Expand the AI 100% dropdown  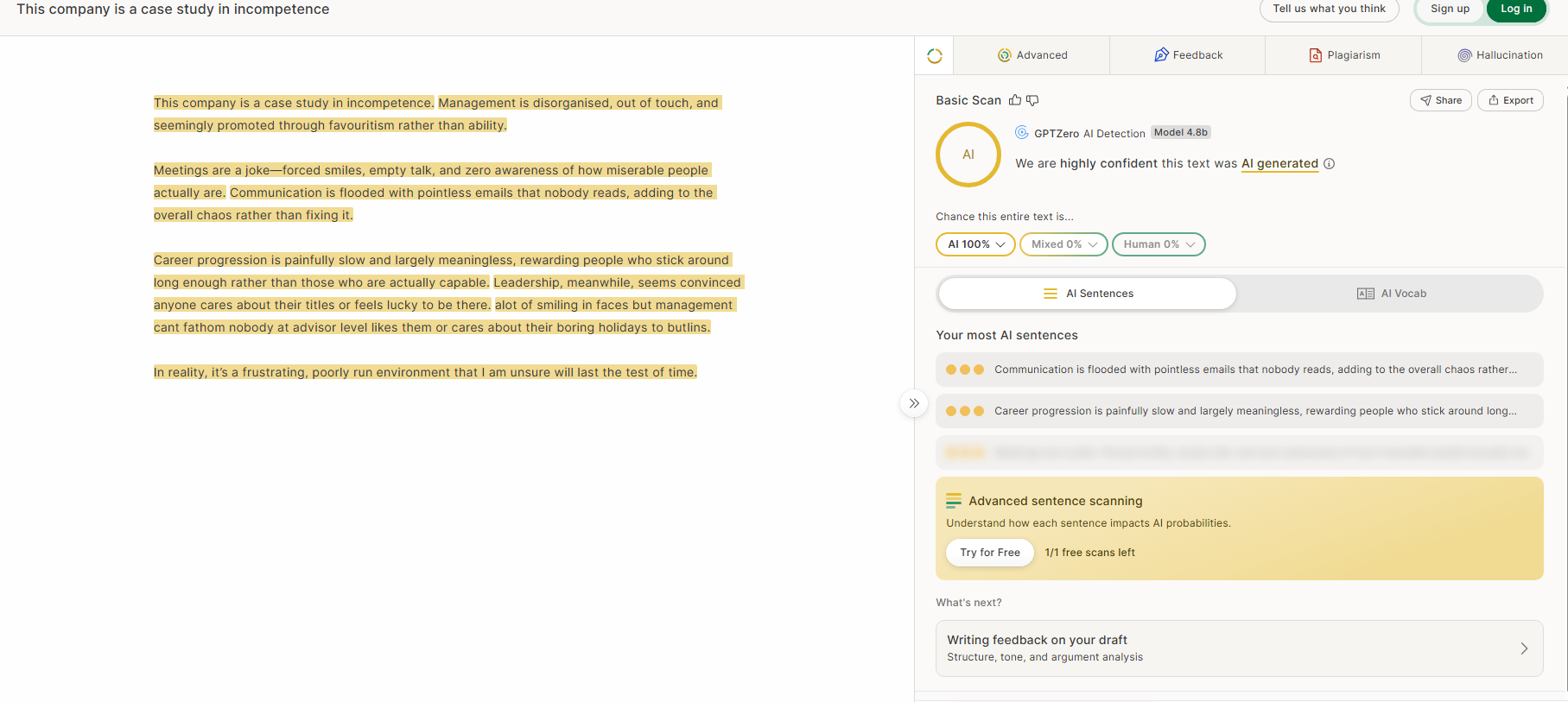[x=975, y=244]
